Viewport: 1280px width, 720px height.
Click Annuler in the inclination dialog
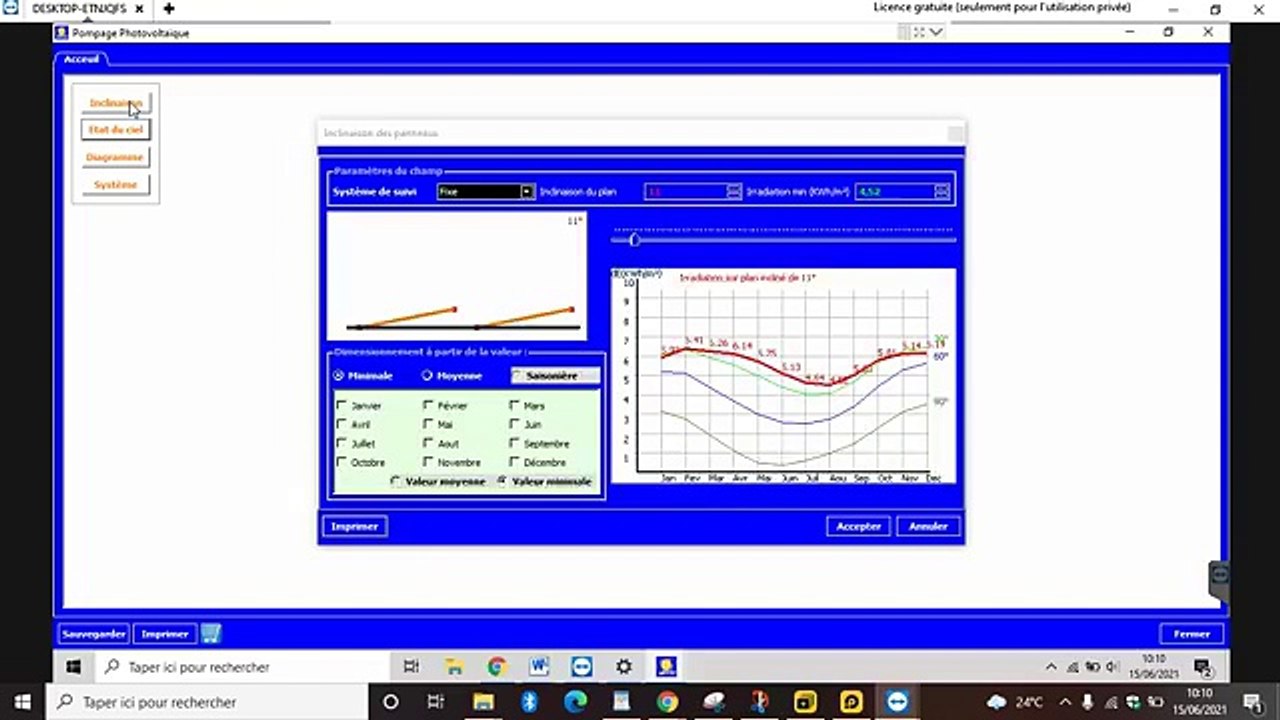928,526
